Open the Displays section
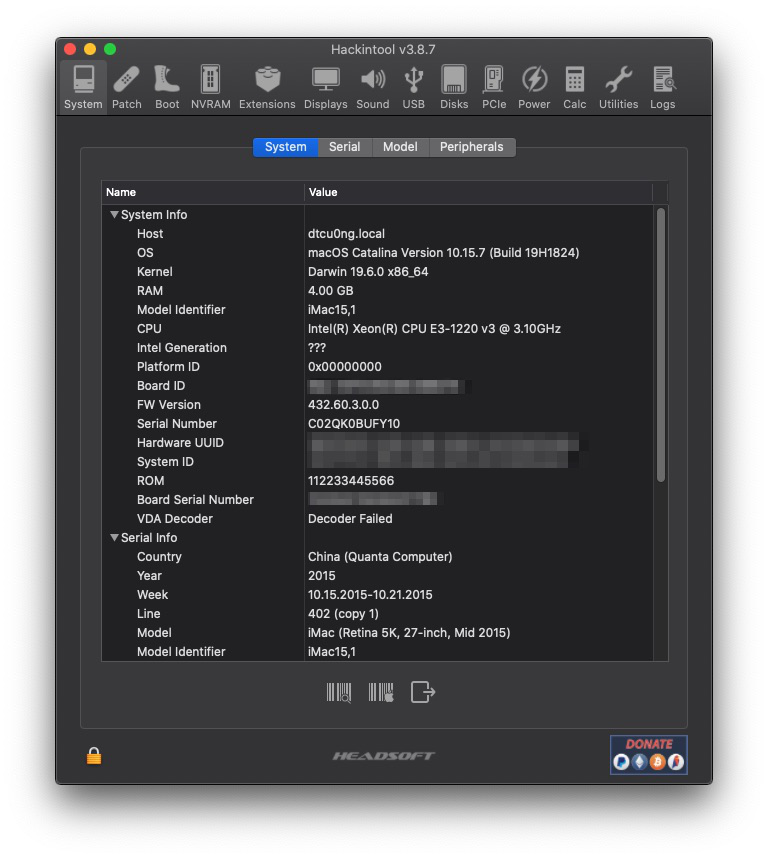The width and height of the screenshot is (768, 858). pos(325,88)
